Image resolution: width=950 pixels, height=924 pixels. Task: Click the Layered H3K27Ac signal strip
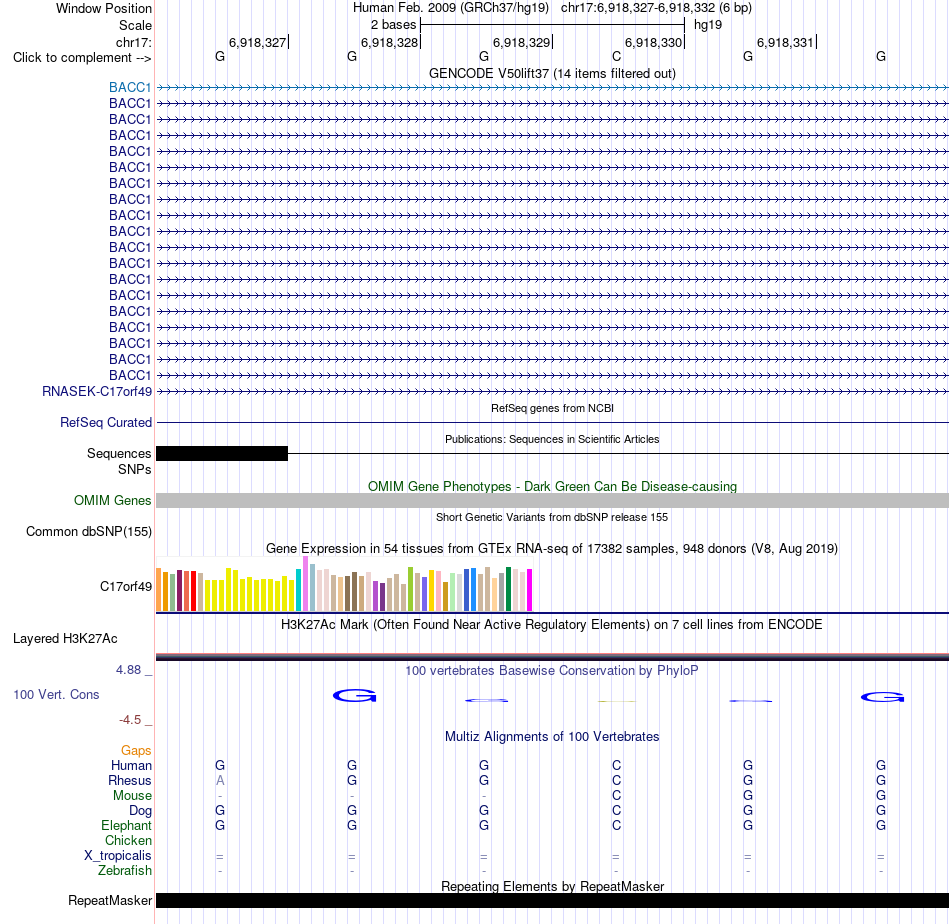coord(553,657)
